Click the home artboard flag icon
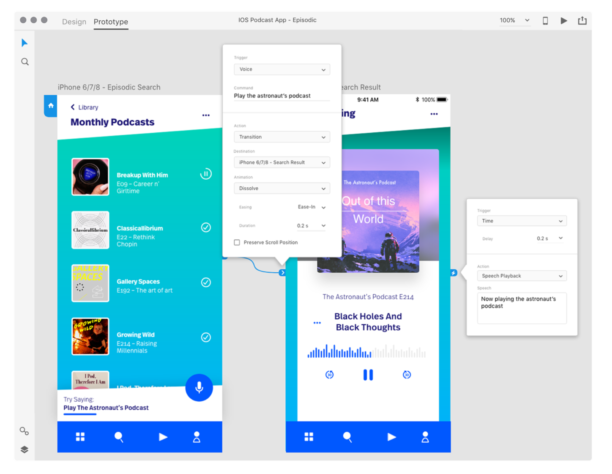 coord(51,106)
